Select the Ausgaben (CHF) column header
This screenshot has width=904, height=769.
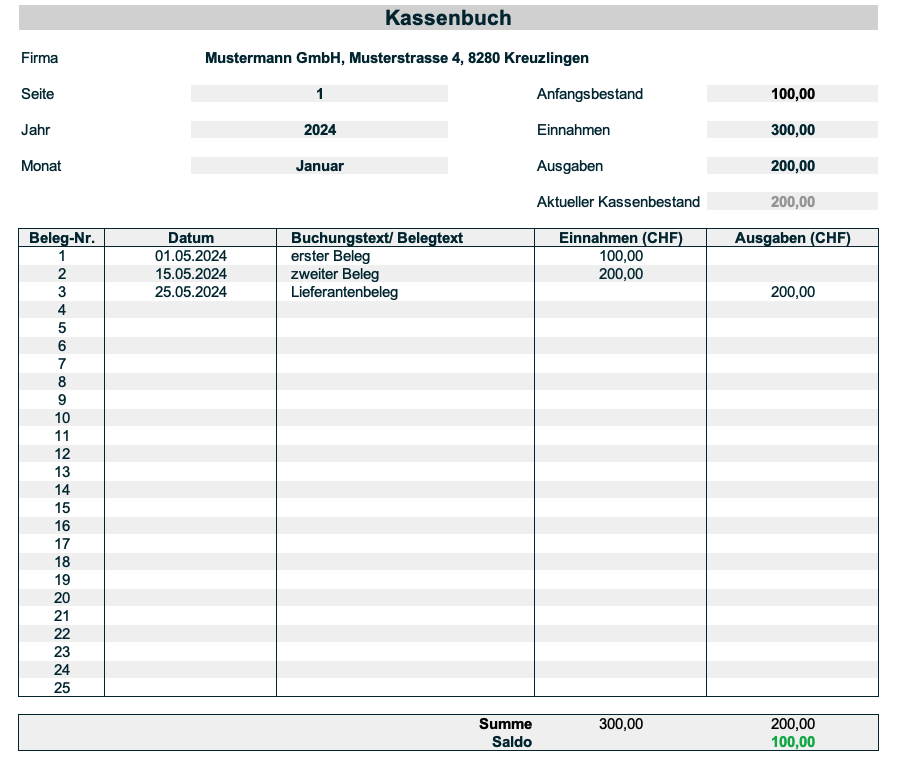coord(792,238)
